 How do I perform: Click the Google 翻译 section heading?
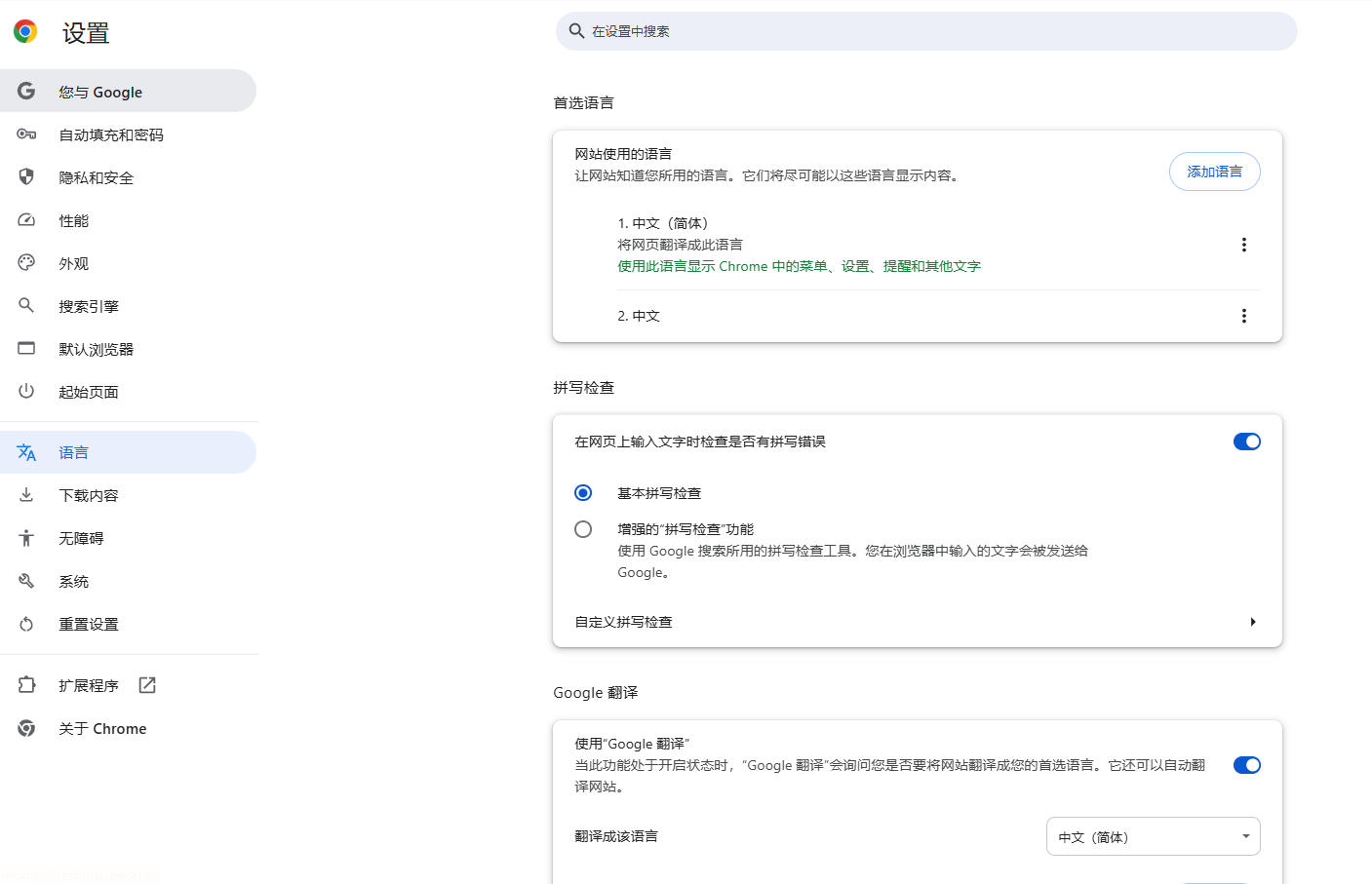coord(595,692)
